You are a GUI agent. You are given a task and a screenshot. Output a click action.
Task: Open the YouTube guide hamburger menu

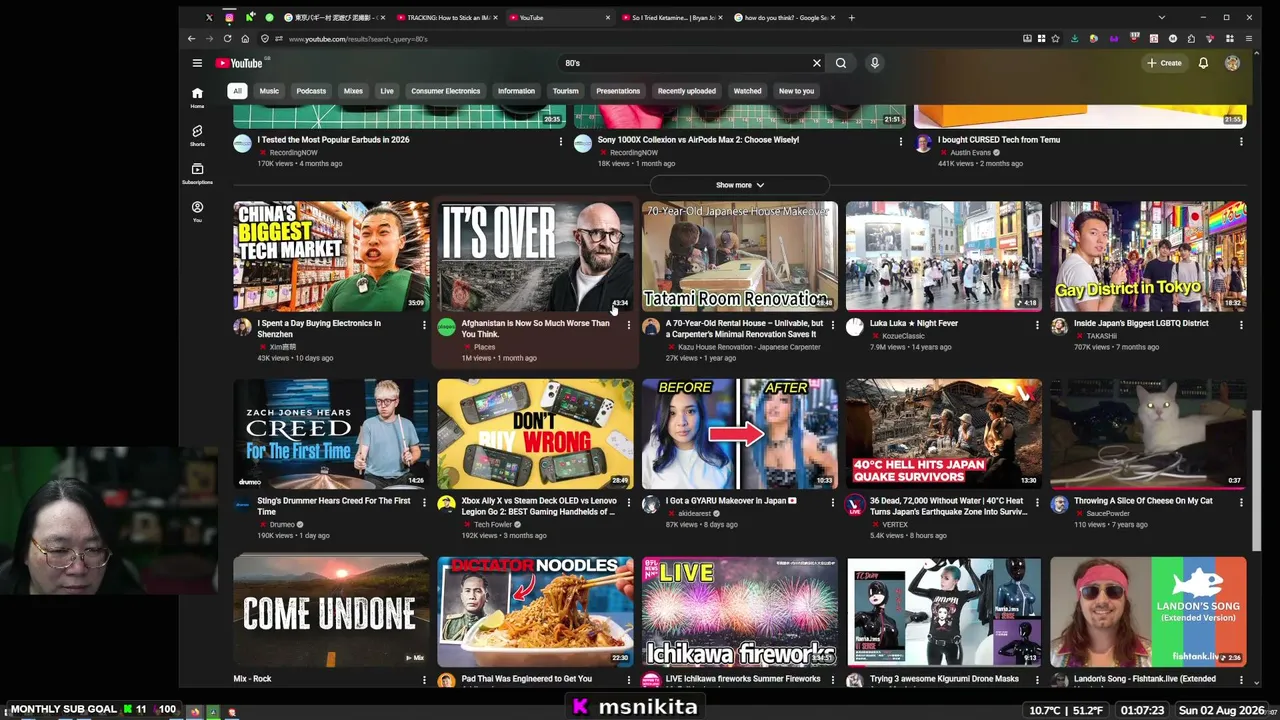pos(197,63)
